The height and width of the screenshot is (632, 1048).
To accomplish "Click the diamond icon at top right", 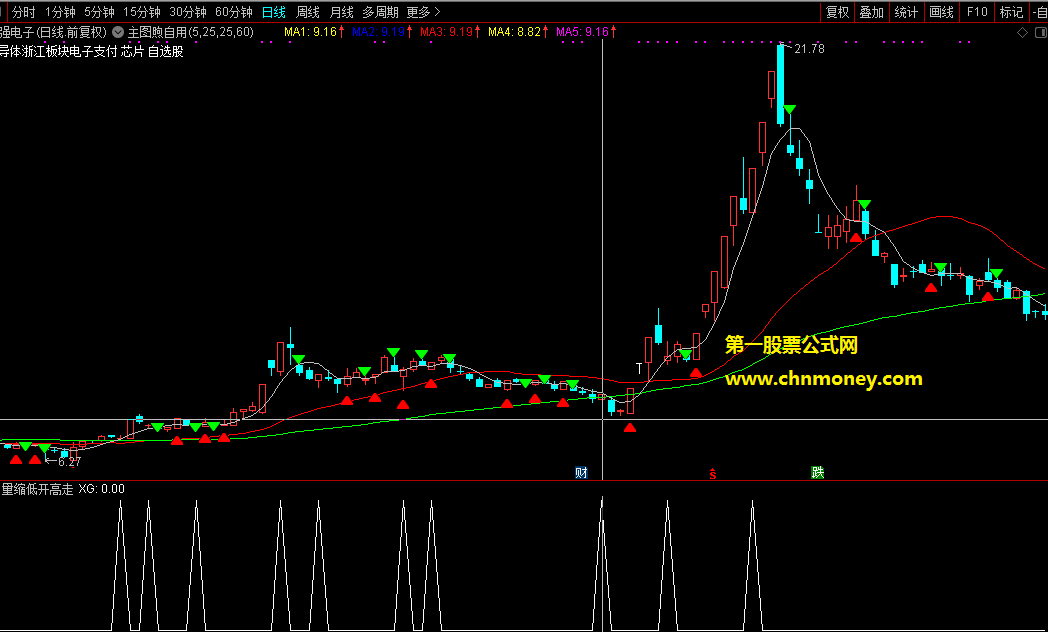I will click(x=1022, y=33).
